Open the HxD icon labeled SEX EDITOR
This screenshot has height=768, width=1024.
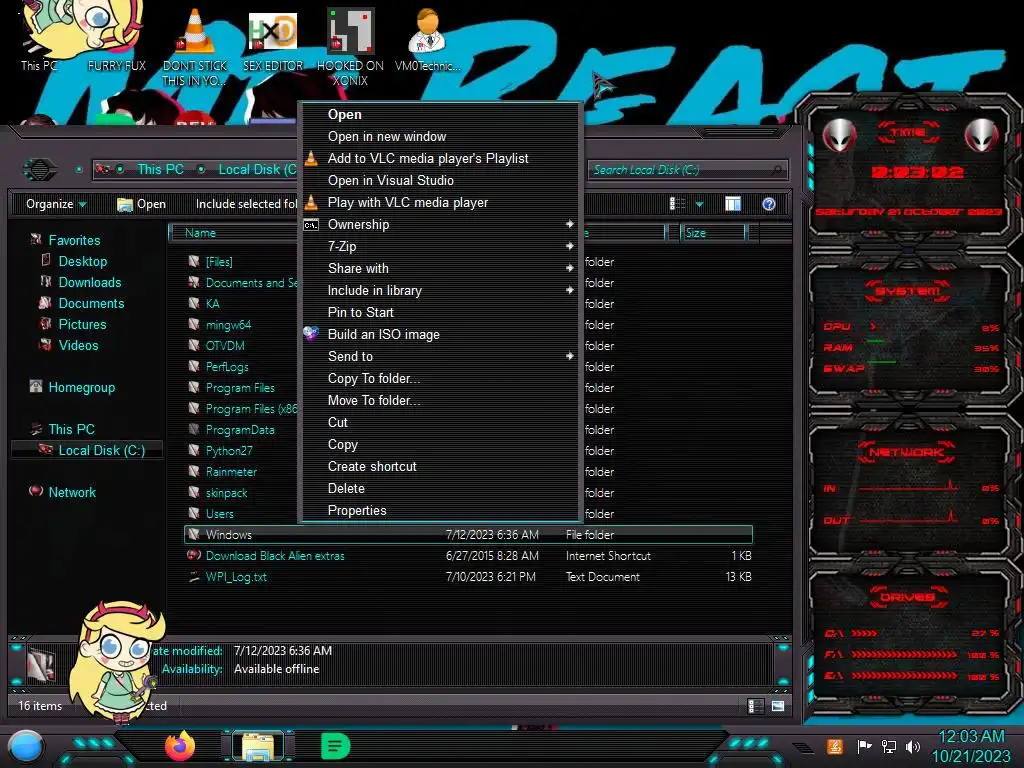point(273,40)
